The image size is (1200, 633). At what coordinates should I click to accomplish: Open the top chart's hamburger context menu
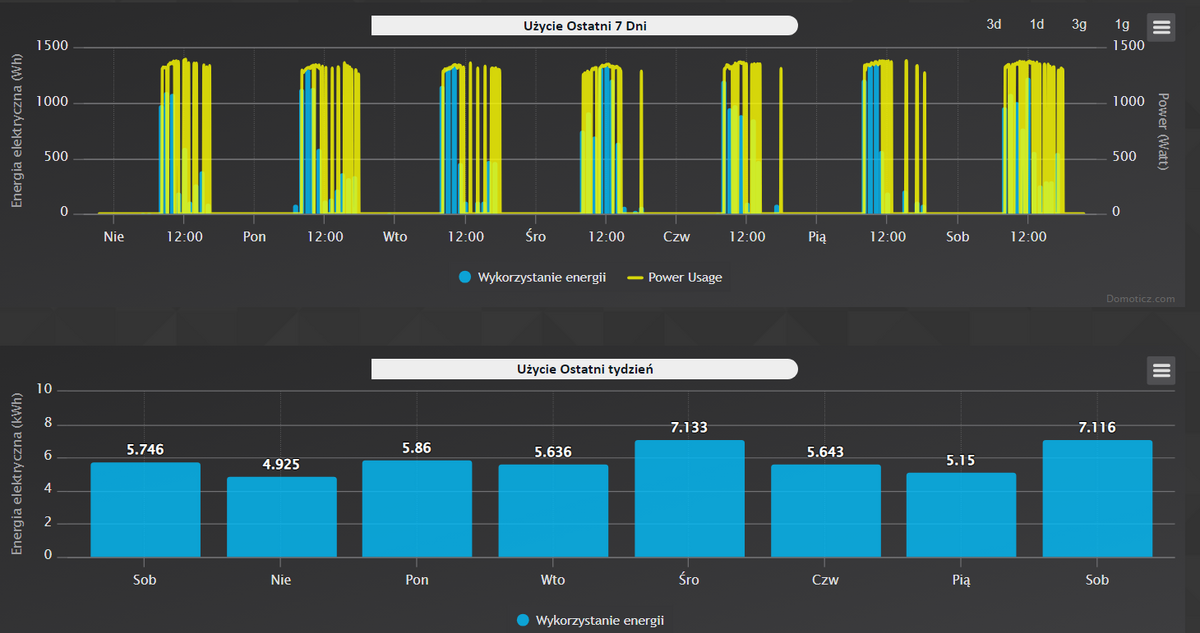[1161, 27]
